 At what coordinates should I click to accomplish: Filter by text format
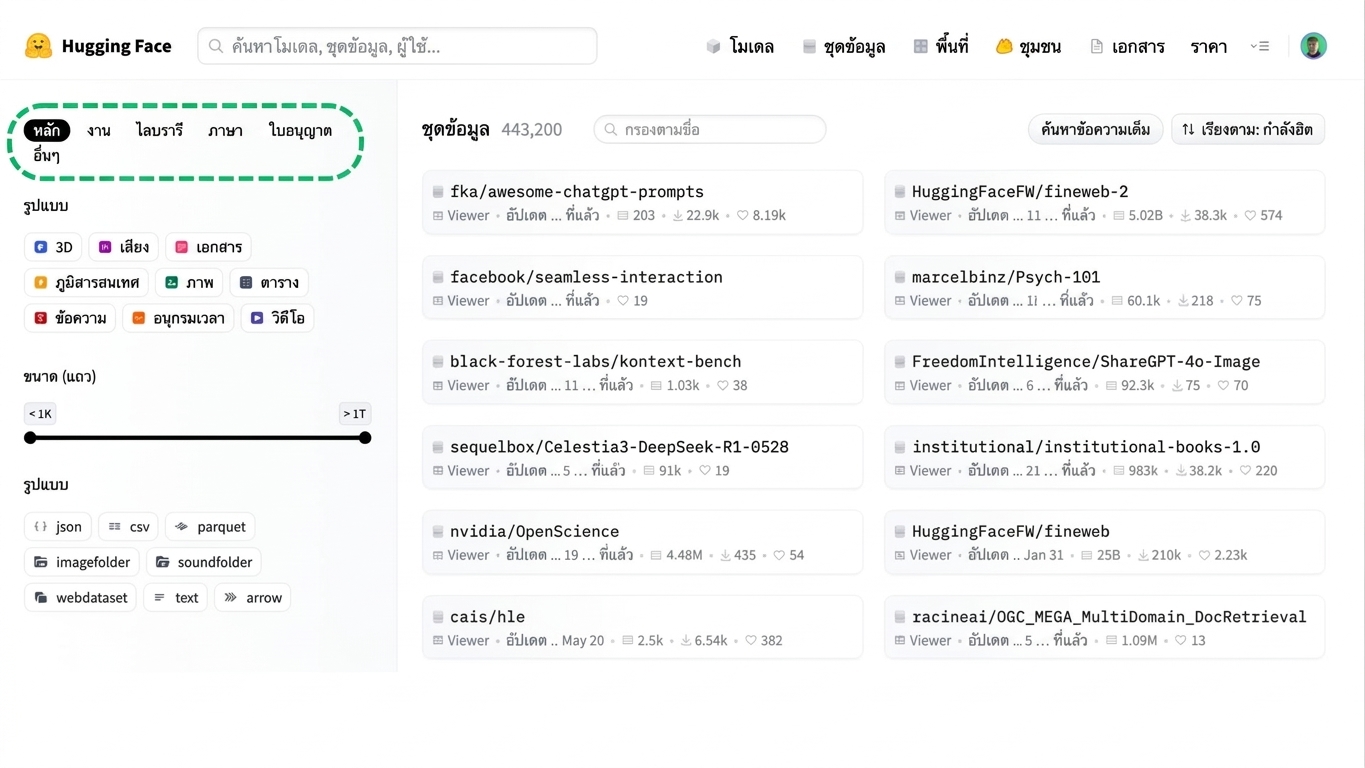[175, 598]
